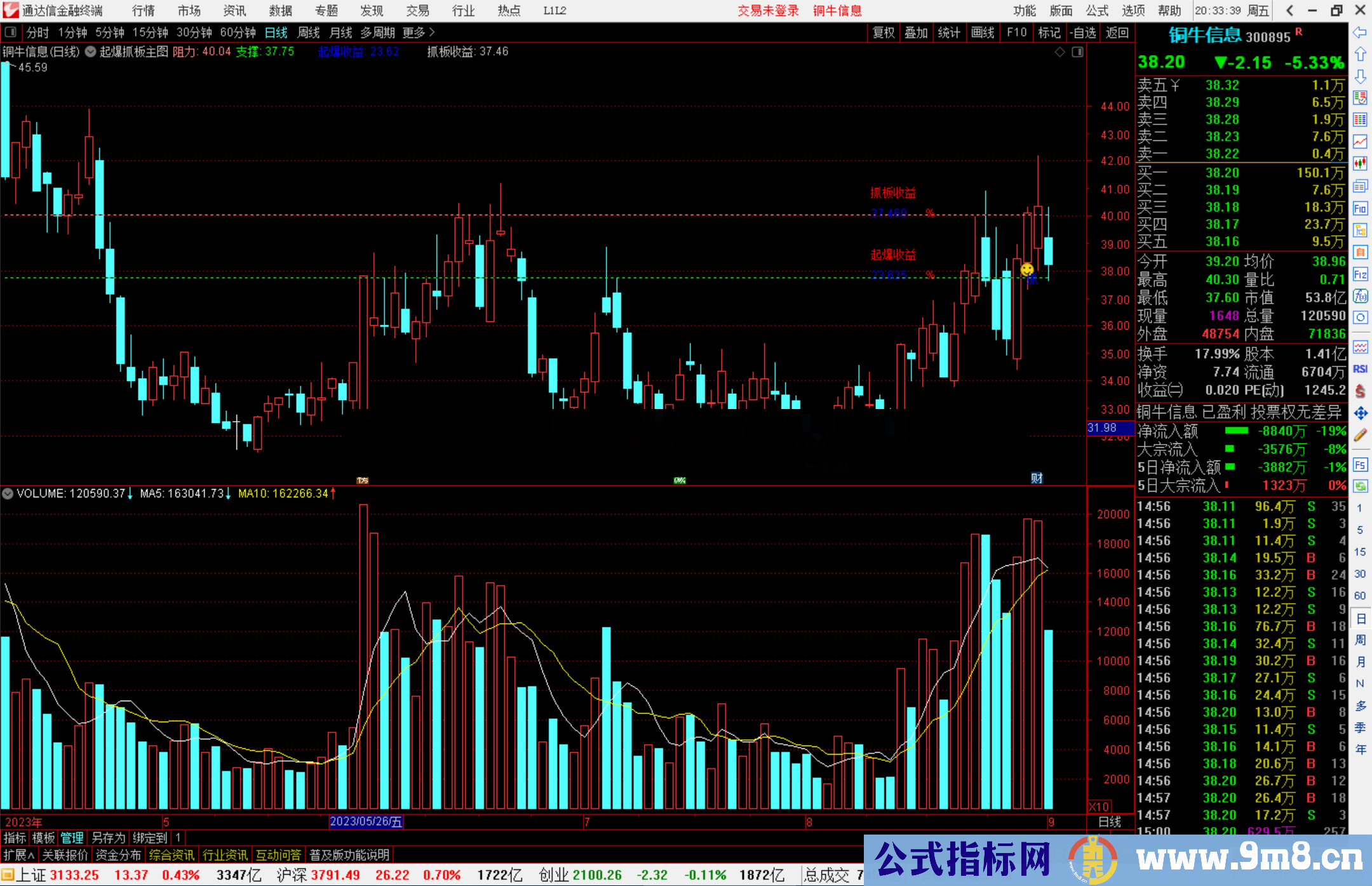The image size is (1372, 886).
Task: Click the up arrow icon in right sidebar
Action: point(1360,55)
